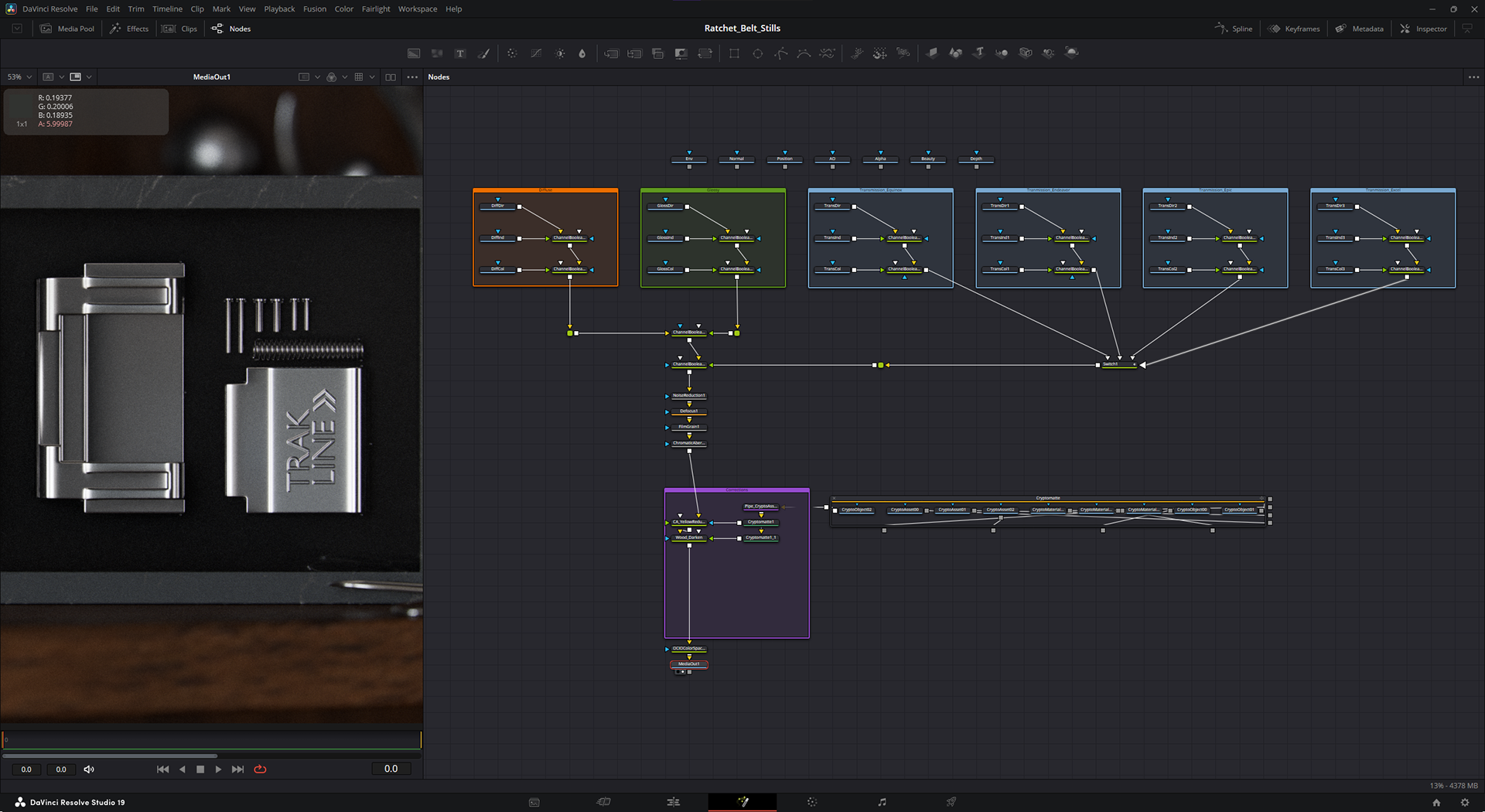
Task: Jump to the last frame
Action: pos(238,769)
